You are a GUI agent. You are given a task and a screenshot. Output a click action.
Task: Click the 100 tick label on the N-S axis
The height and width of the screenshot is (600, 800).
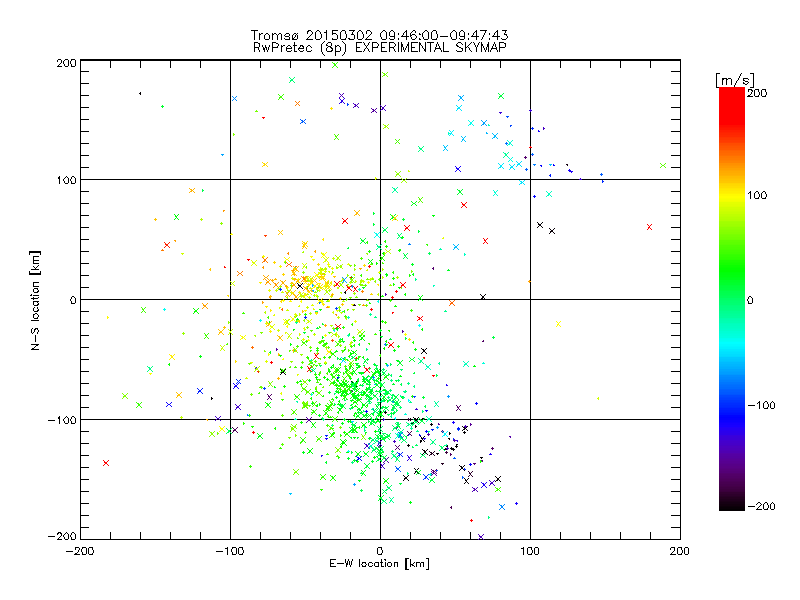[x=66, y=180]
